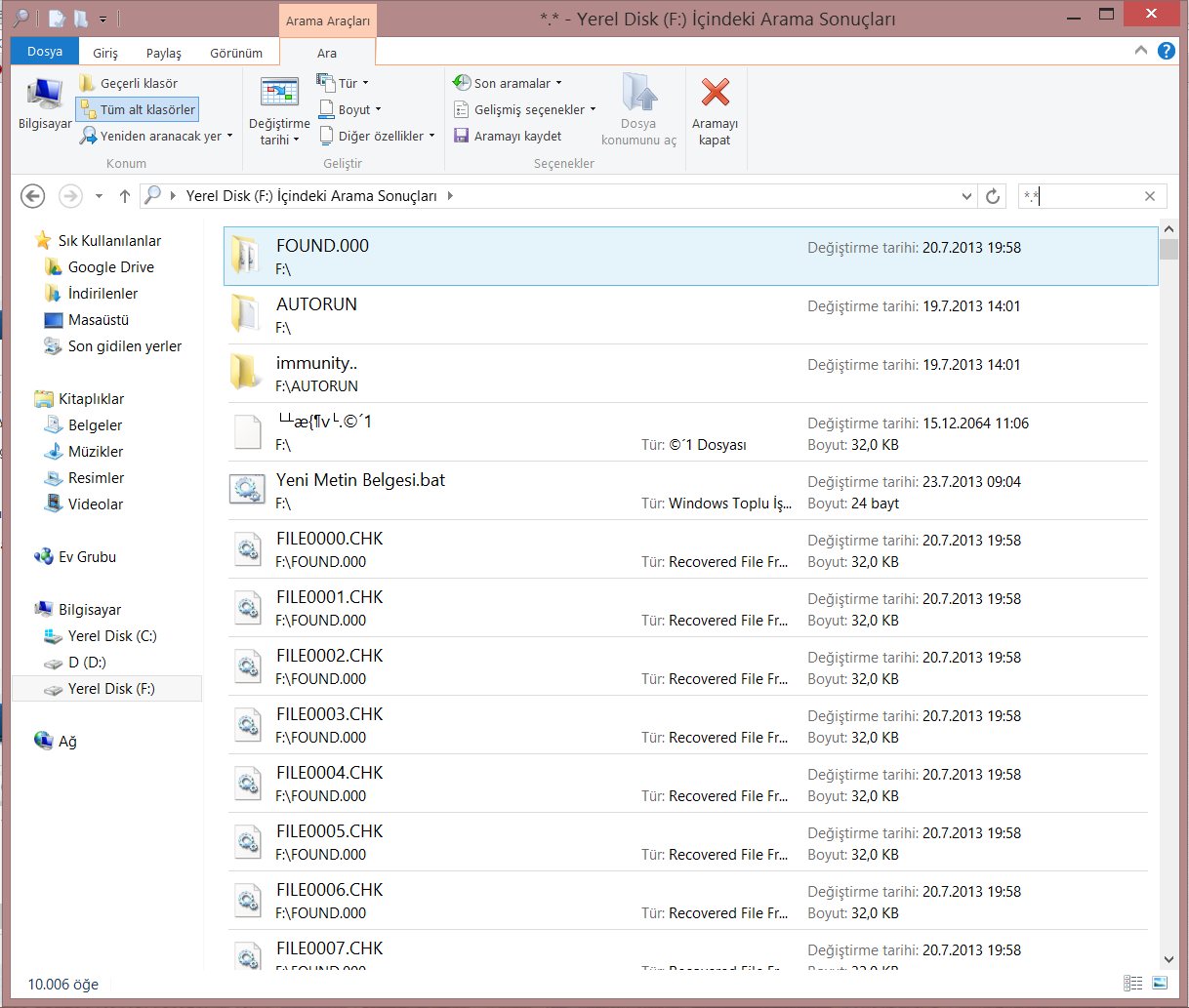Open Yerel Disk (C:) drive
The height and width of the screenshot is (1008, 1189).
pyautogui.click(x=111, y=635)
